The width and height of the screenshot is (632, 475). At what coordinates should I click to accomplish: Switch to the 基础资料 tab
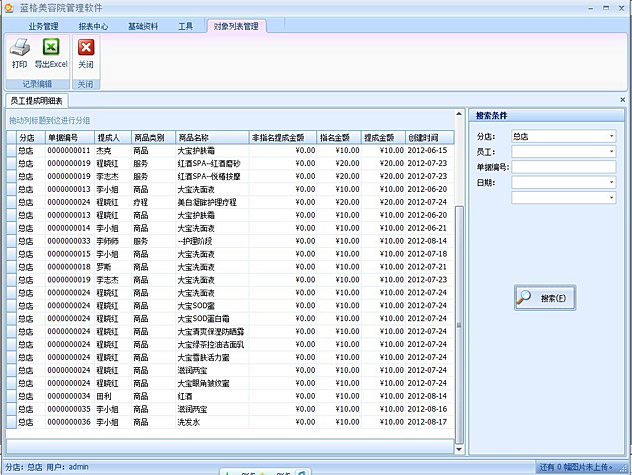coord(143,26)
